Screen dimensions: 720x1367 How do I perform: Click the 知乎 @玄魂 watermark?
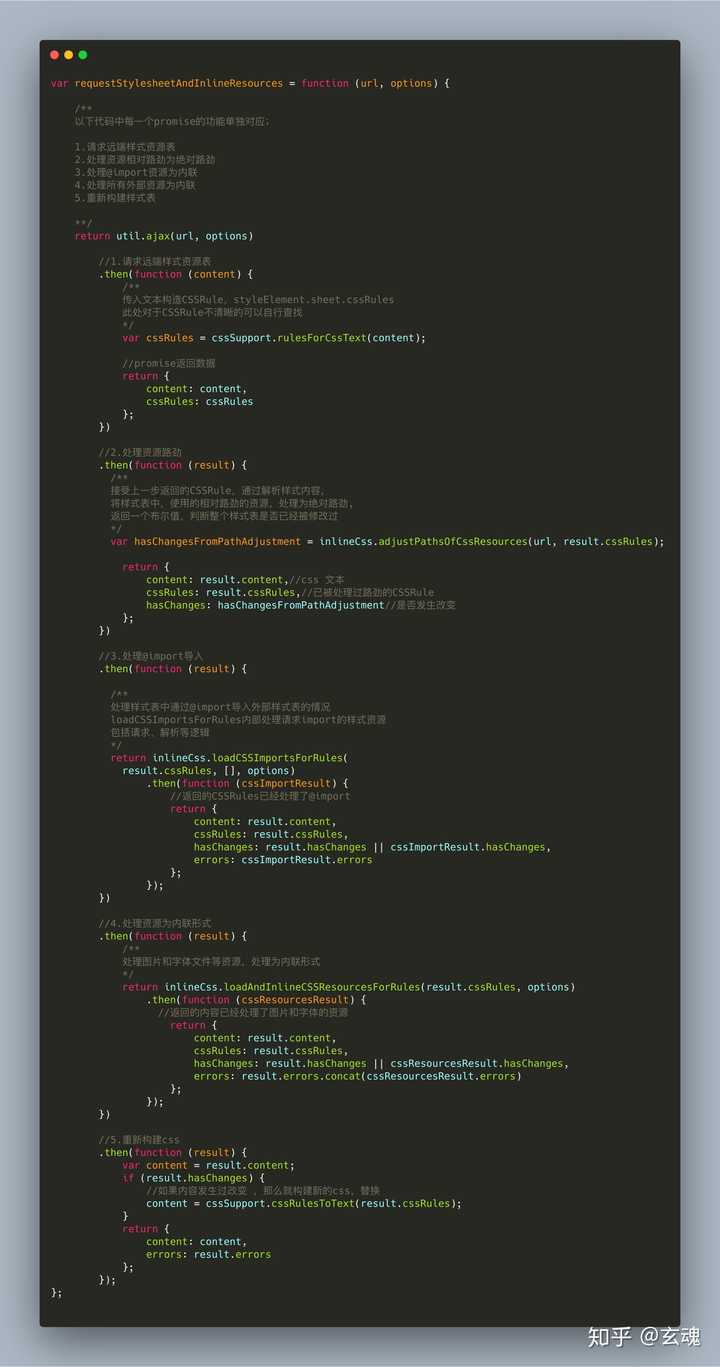[644, 1337]
